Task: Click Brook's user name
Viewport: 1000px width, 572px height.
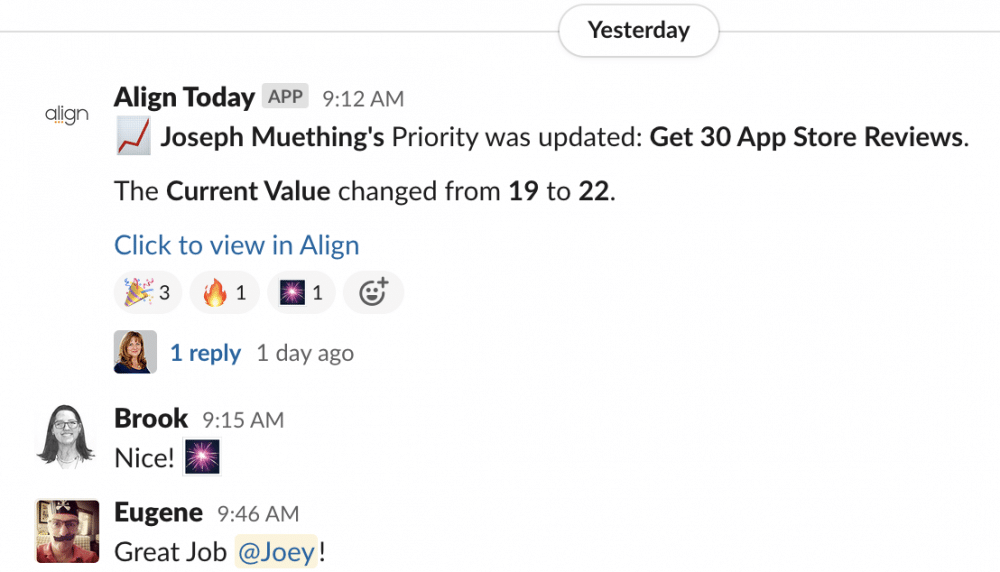Action: (x=151, y=418)
